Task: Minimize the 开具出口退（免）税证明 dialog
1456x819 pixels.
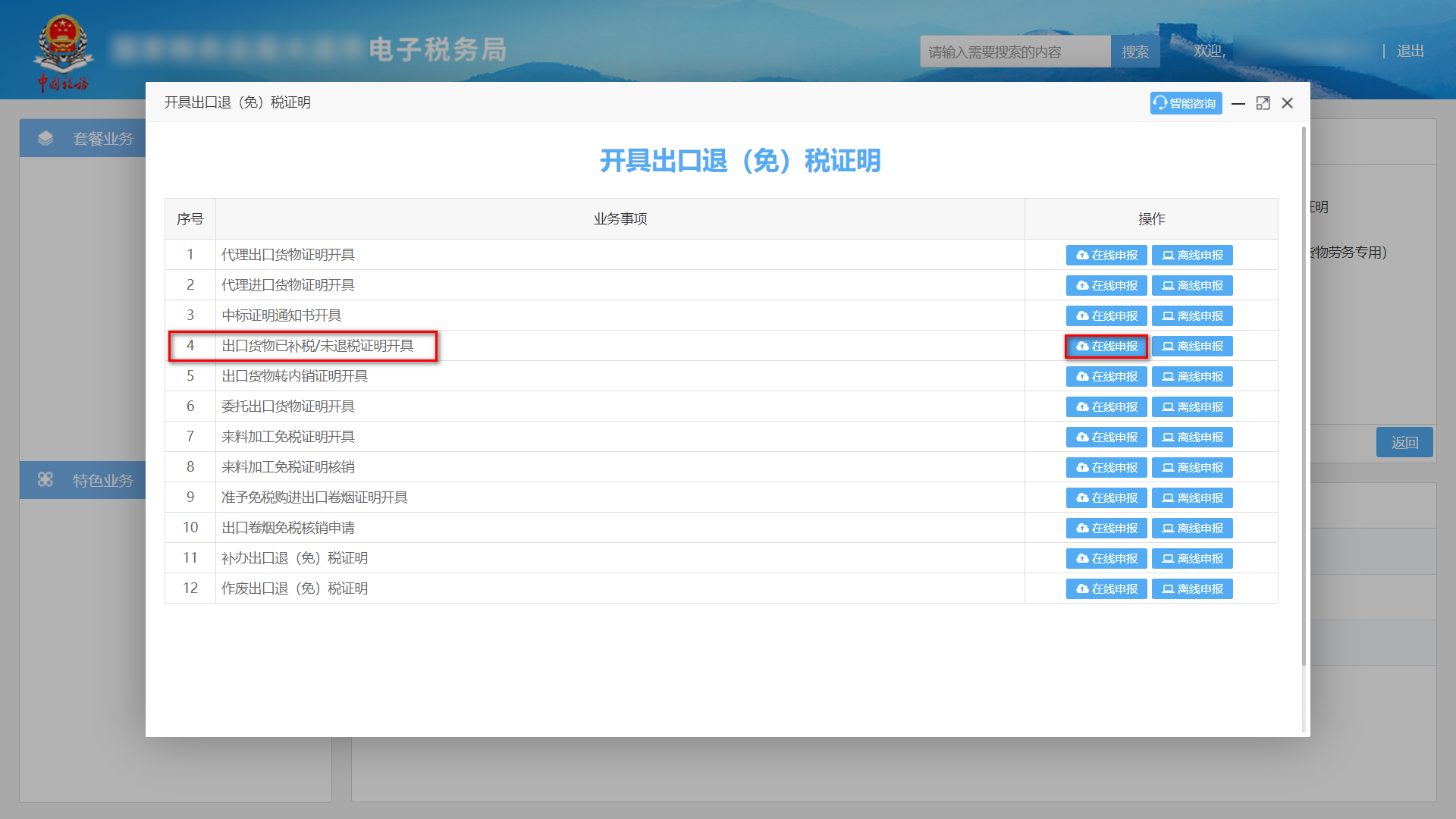Action: tap(1238, 103)
